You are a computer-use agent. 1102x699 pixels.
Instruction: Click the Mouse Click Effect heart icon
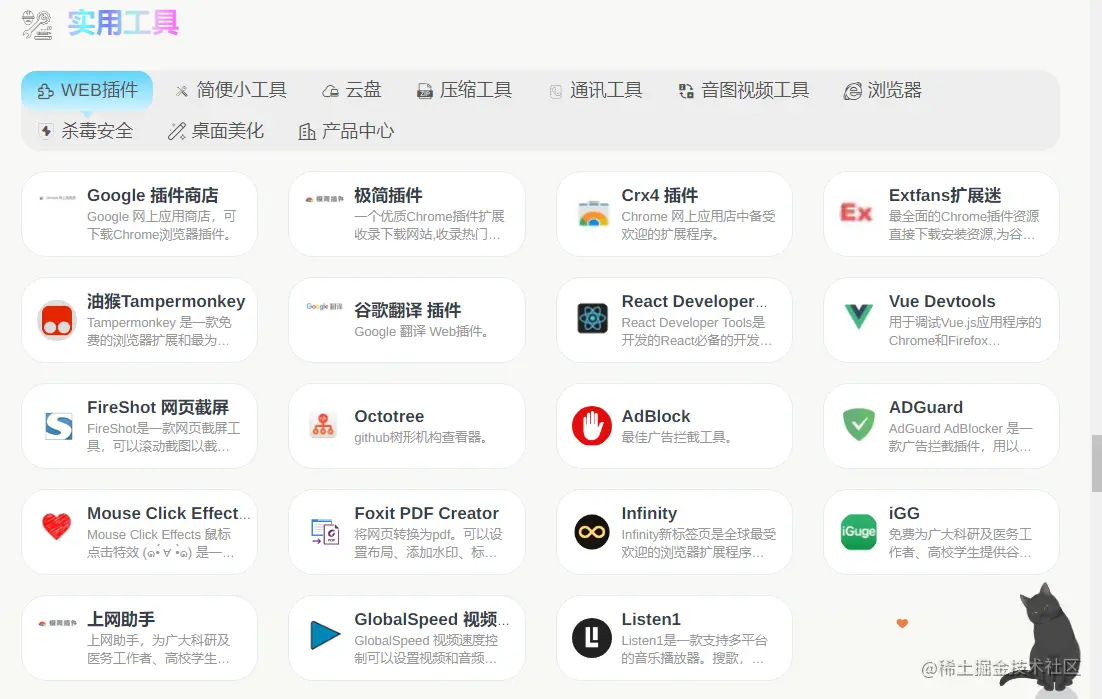(x=56, y=526)
